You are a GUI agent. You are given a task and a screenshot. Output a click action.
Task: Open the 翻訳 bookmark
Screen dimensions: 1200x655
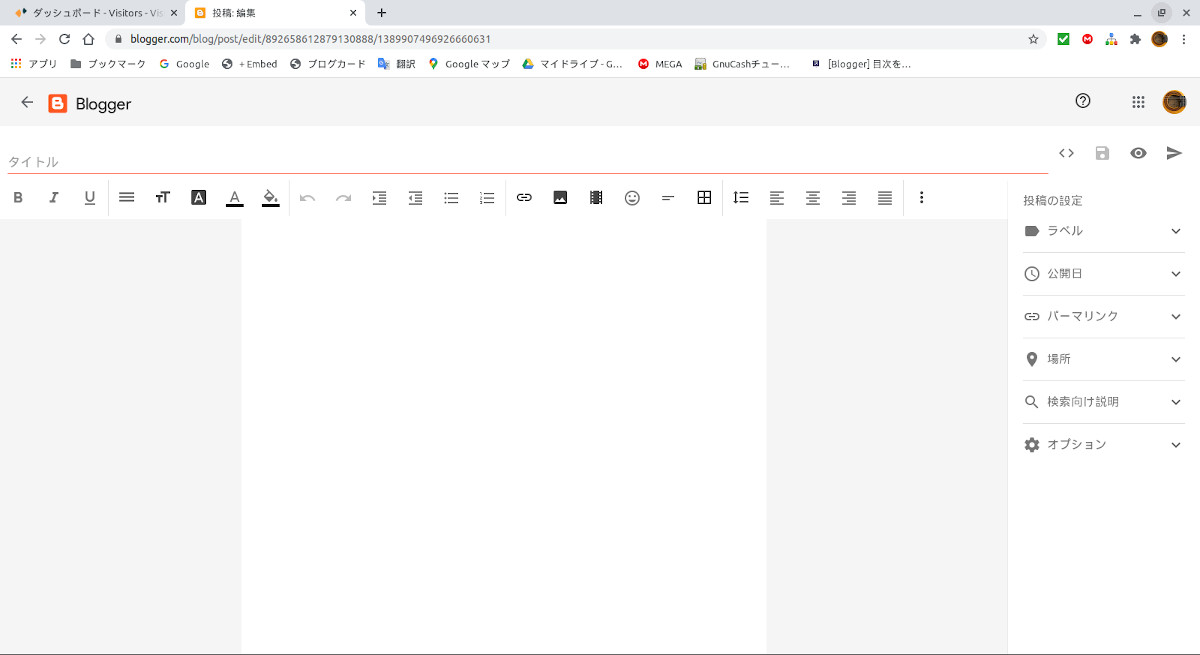[396, 64]
